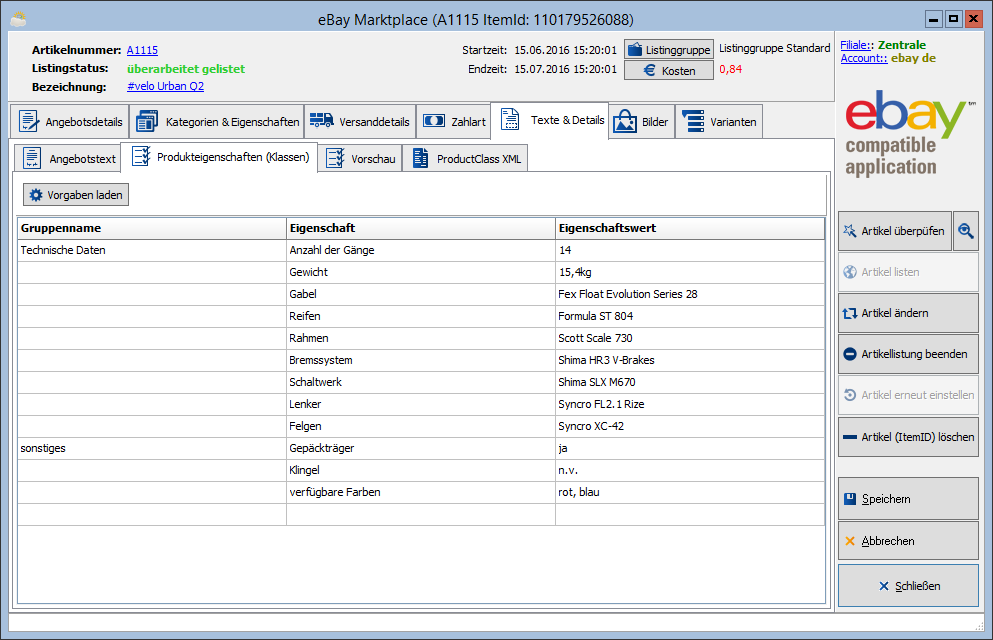Click the app icon in title bar
This screenshot has height=640, width=993.
click(x=18, y=20)
